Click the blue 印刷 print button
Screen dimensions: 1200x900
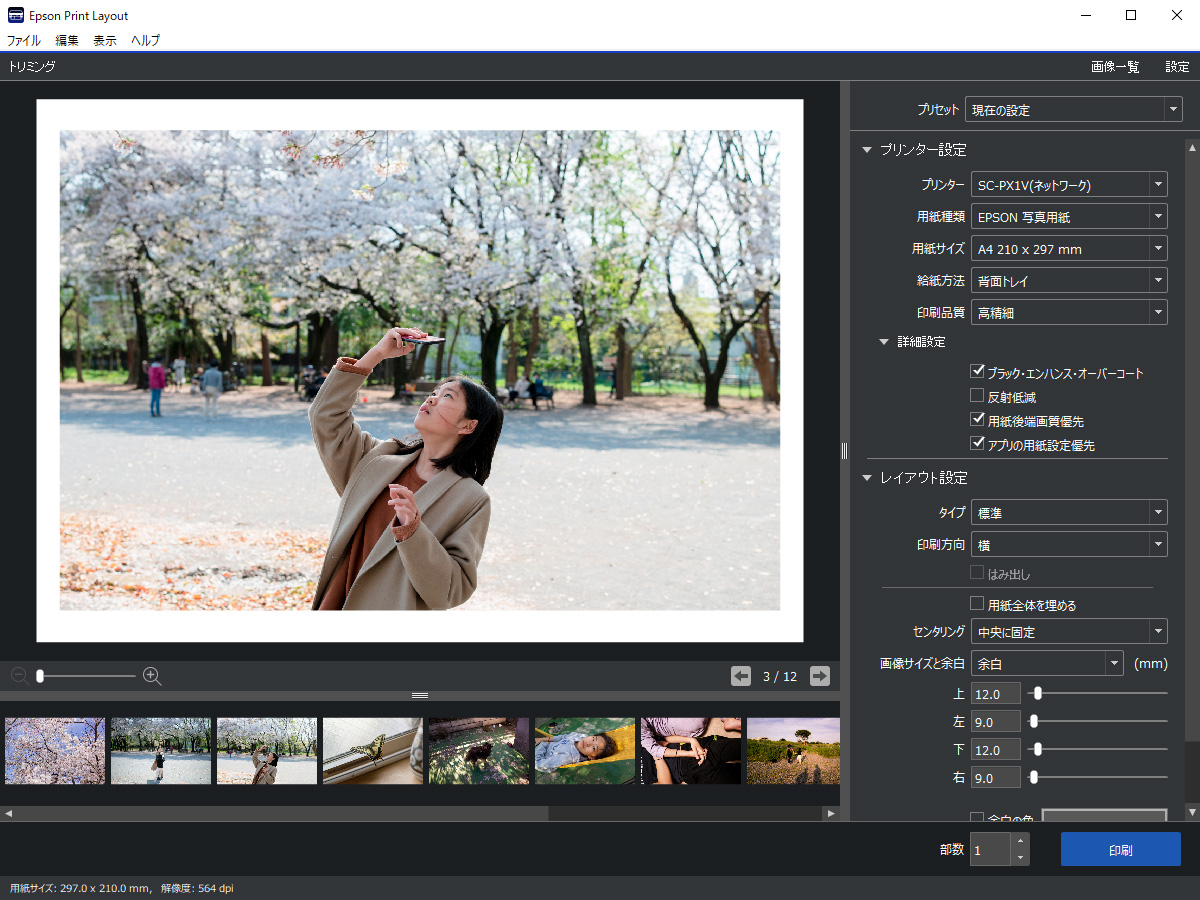tap(1120, 849)
